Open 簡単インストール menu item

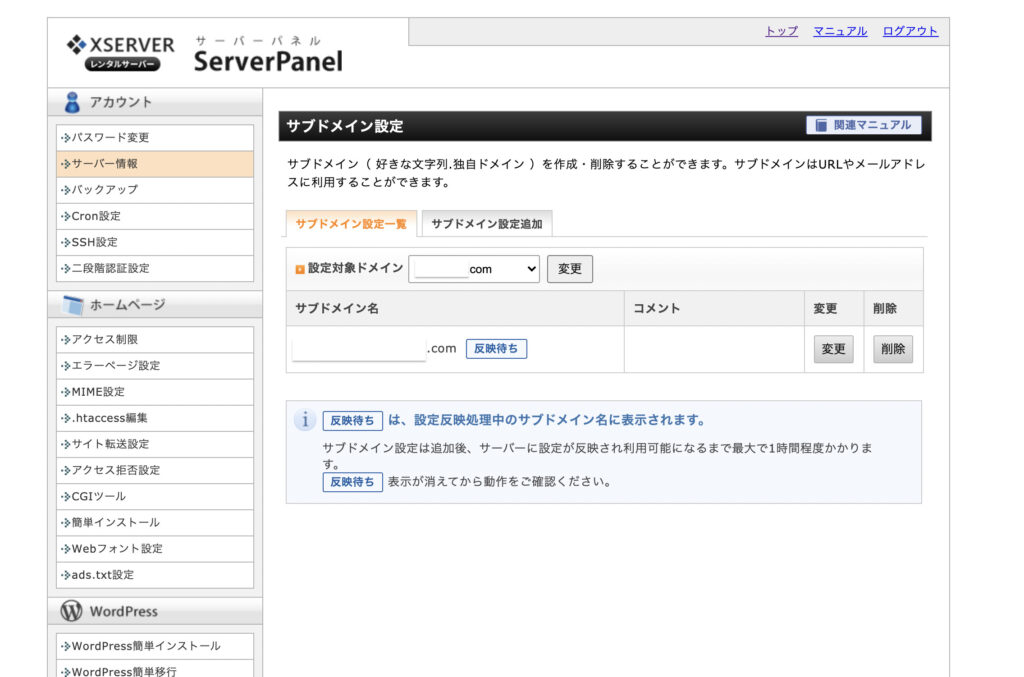coord(155,522)
